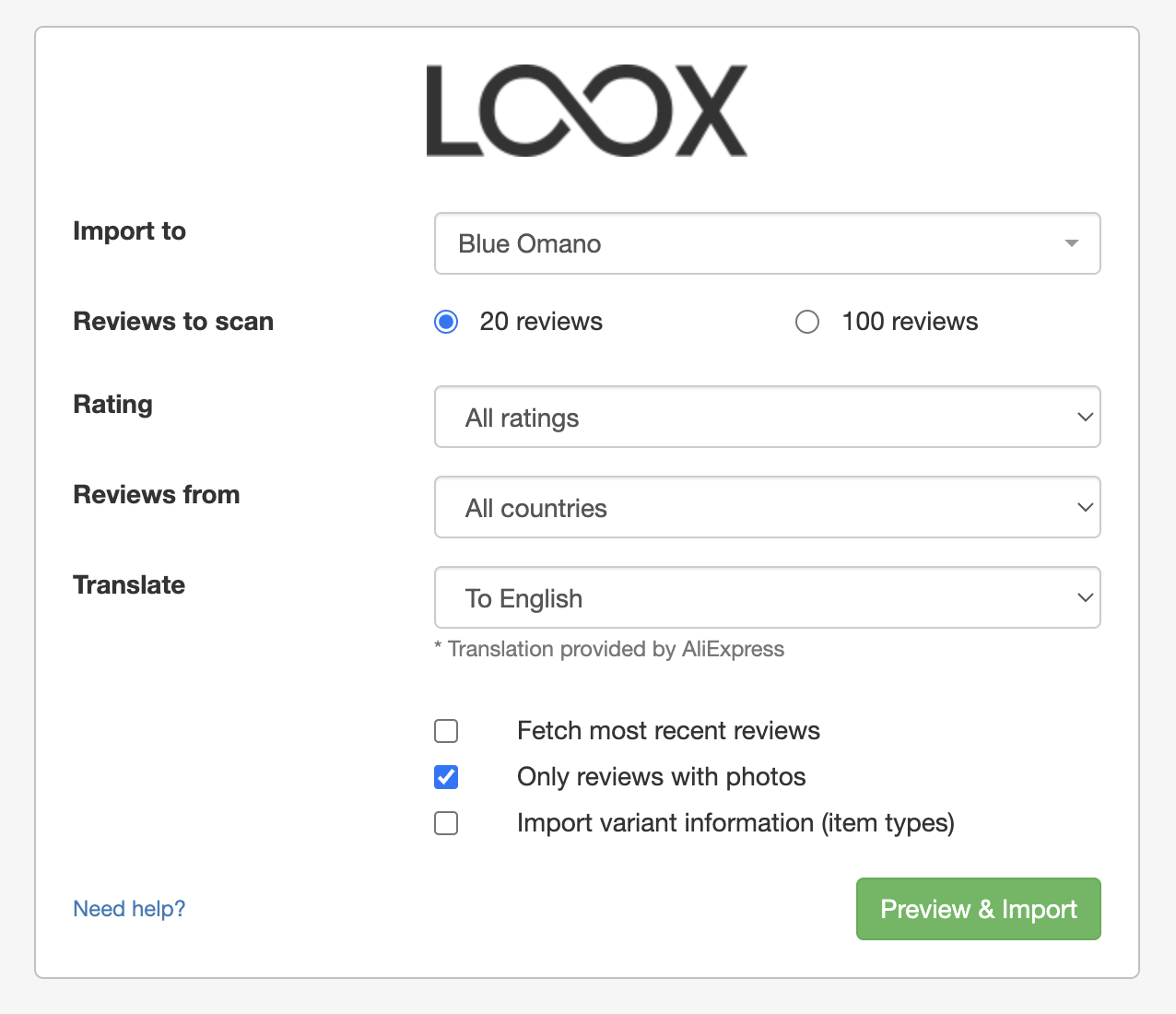The height and width of the screenshot is (1014, 1176).
Task: Enable Fetch most recent reviews checkbox
Action: pos(446,731)
